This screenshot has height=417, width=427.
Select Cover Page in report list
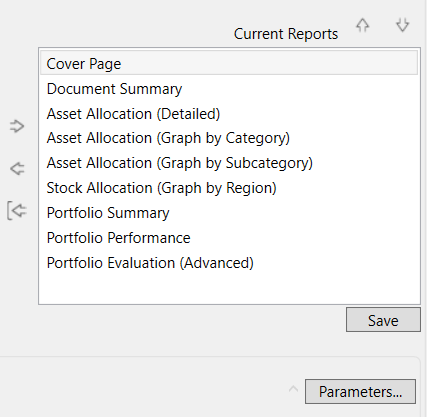[229, 63]
